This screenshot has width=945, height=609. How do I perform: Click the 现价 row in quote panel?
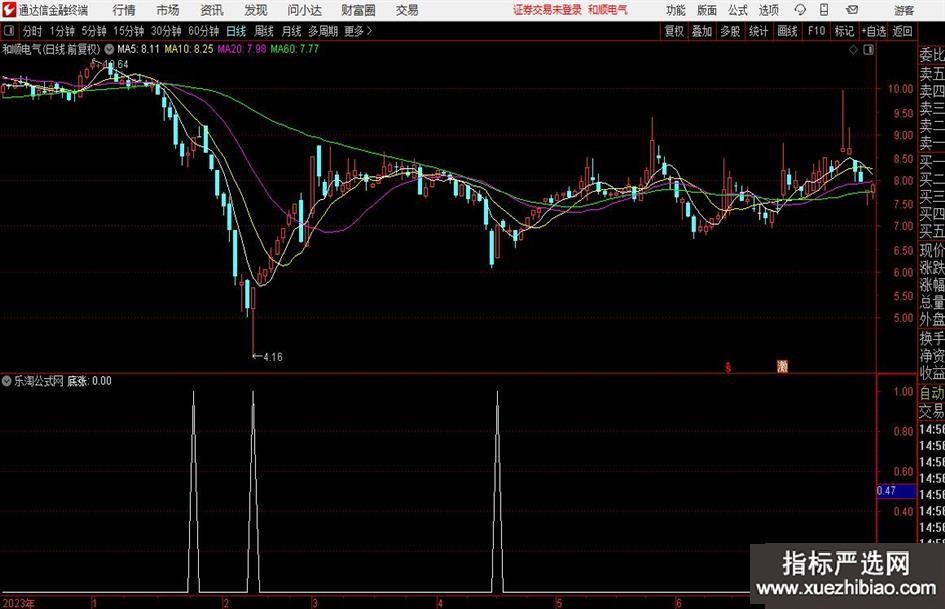click(x=932, y=250)
